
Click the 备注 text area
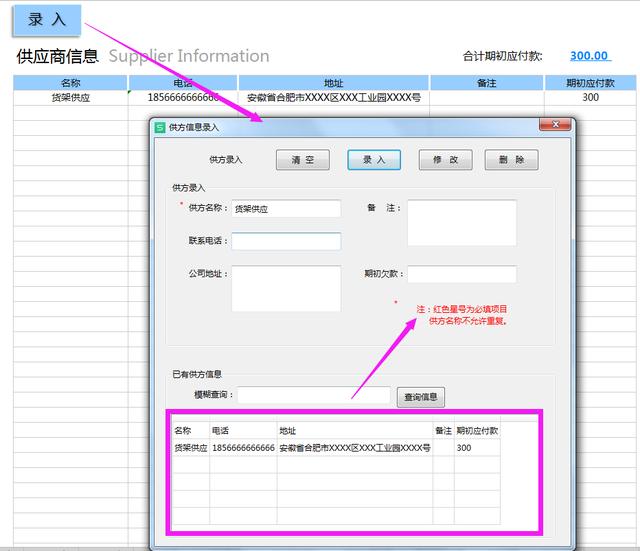461,222
